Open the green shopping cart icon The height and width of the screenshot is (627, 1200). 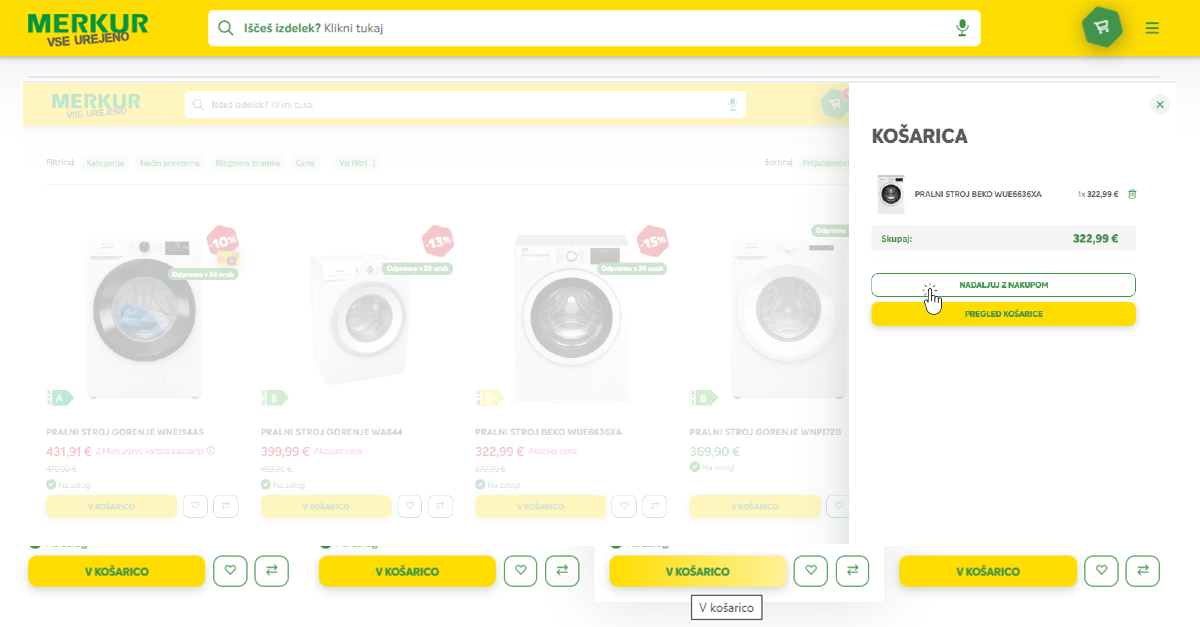click(1102, 27)
